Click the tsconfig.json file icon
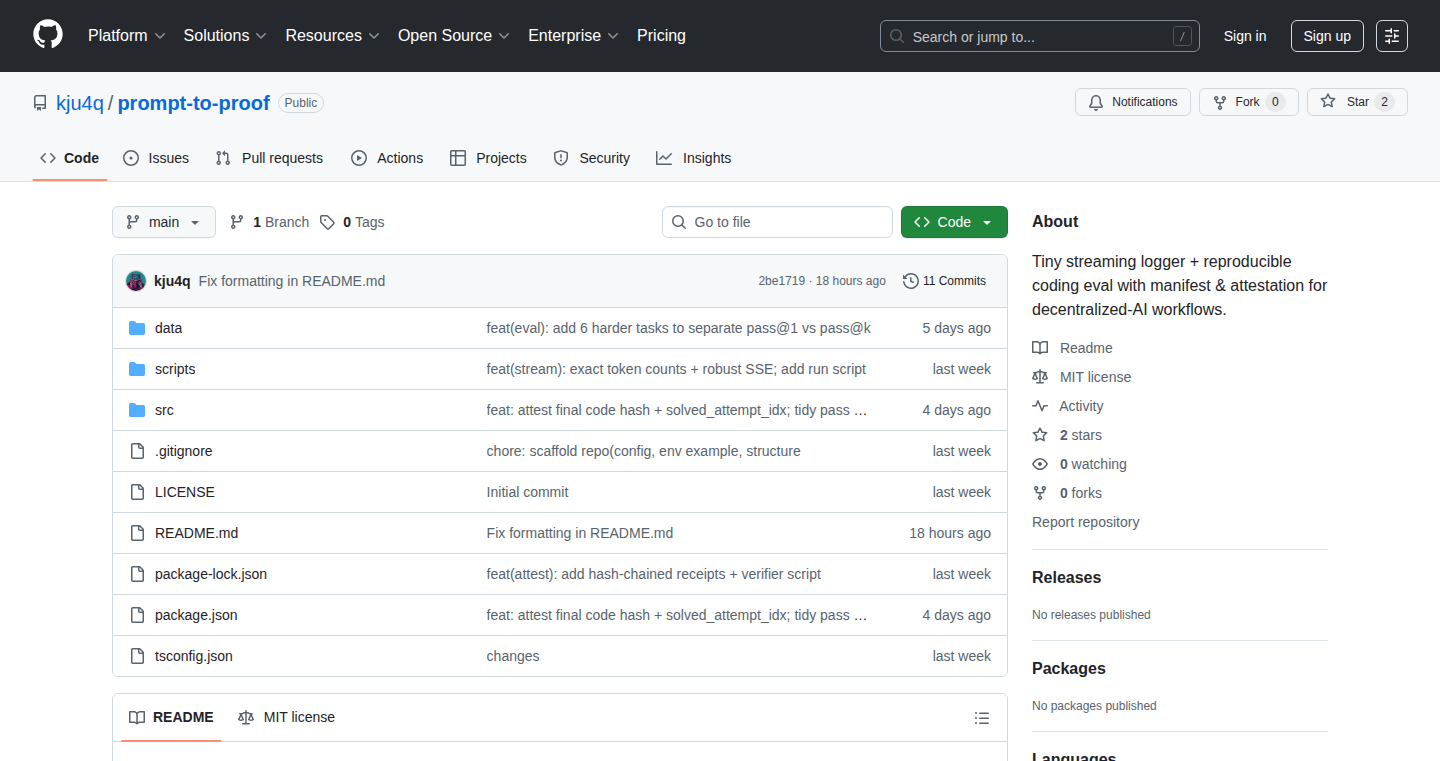The height and width of the screenshot is (761, 1440). [137, 656]
